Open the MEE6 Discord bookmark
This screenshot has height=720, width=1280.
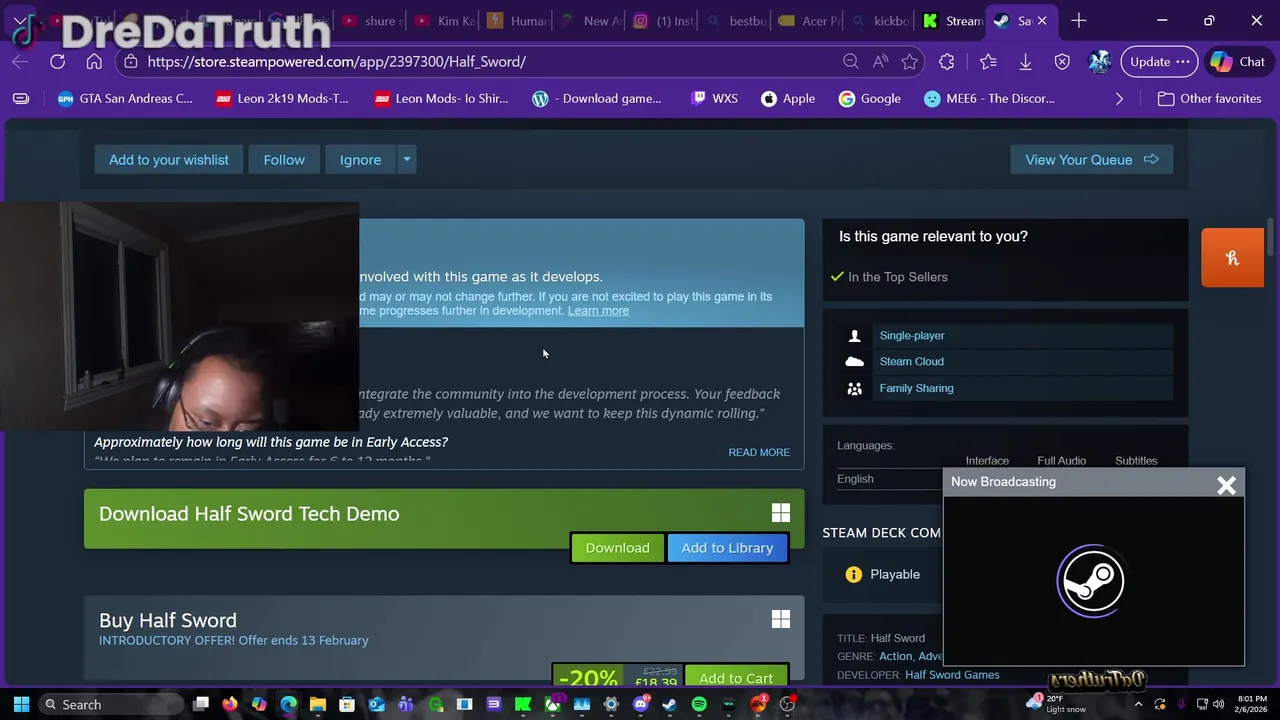point(989,98)
